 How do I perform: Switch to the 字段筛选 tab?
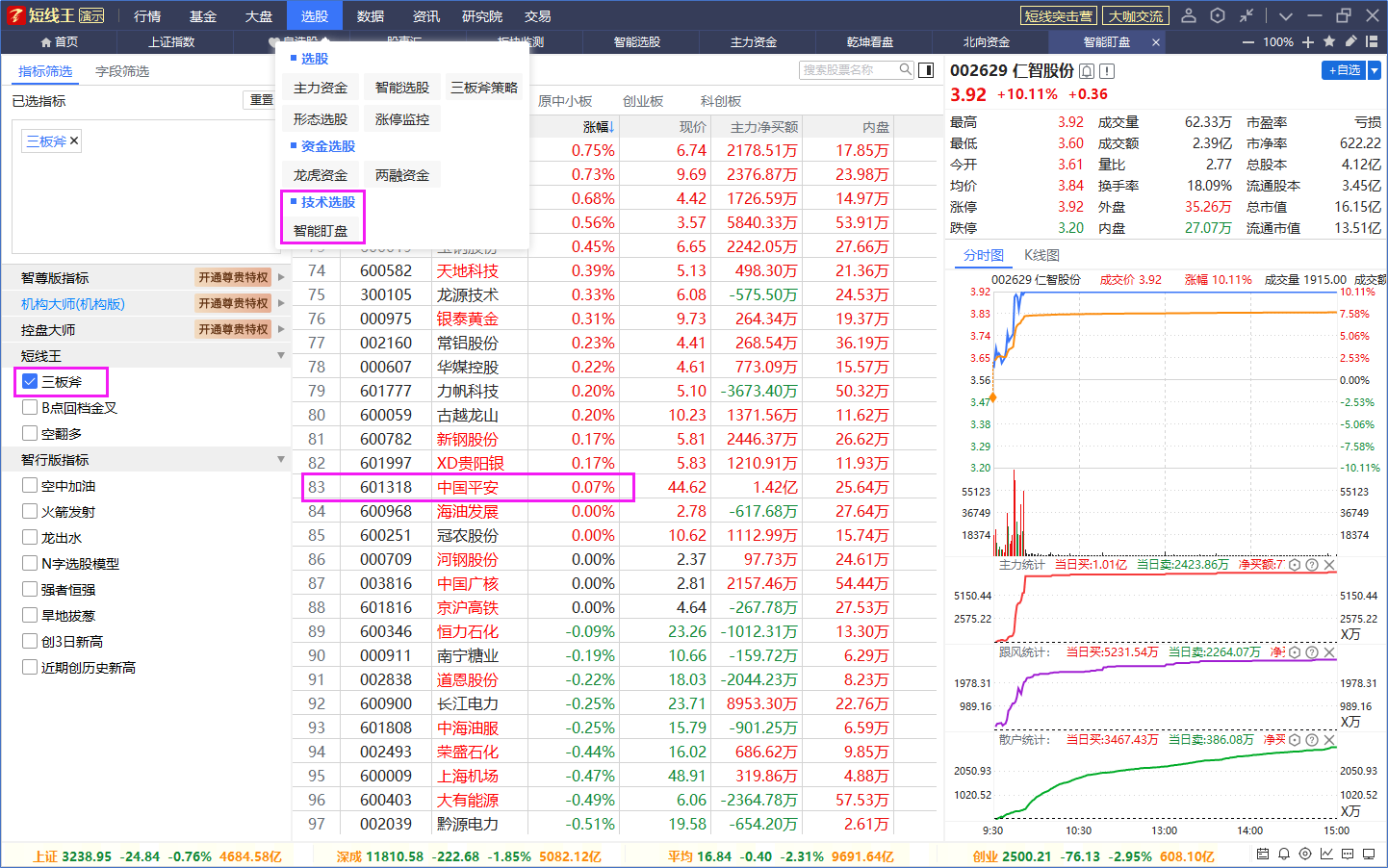tap(122, 71)
